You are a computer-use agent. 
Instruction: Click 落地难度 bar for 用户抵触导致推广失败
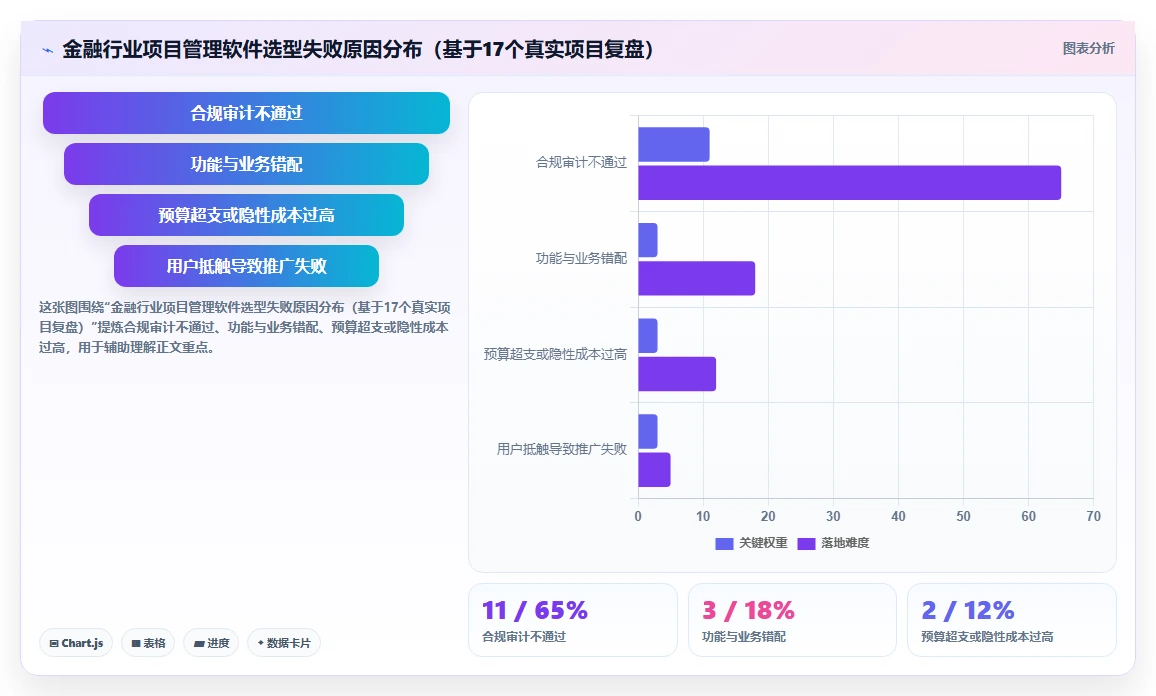coord(654,470)
